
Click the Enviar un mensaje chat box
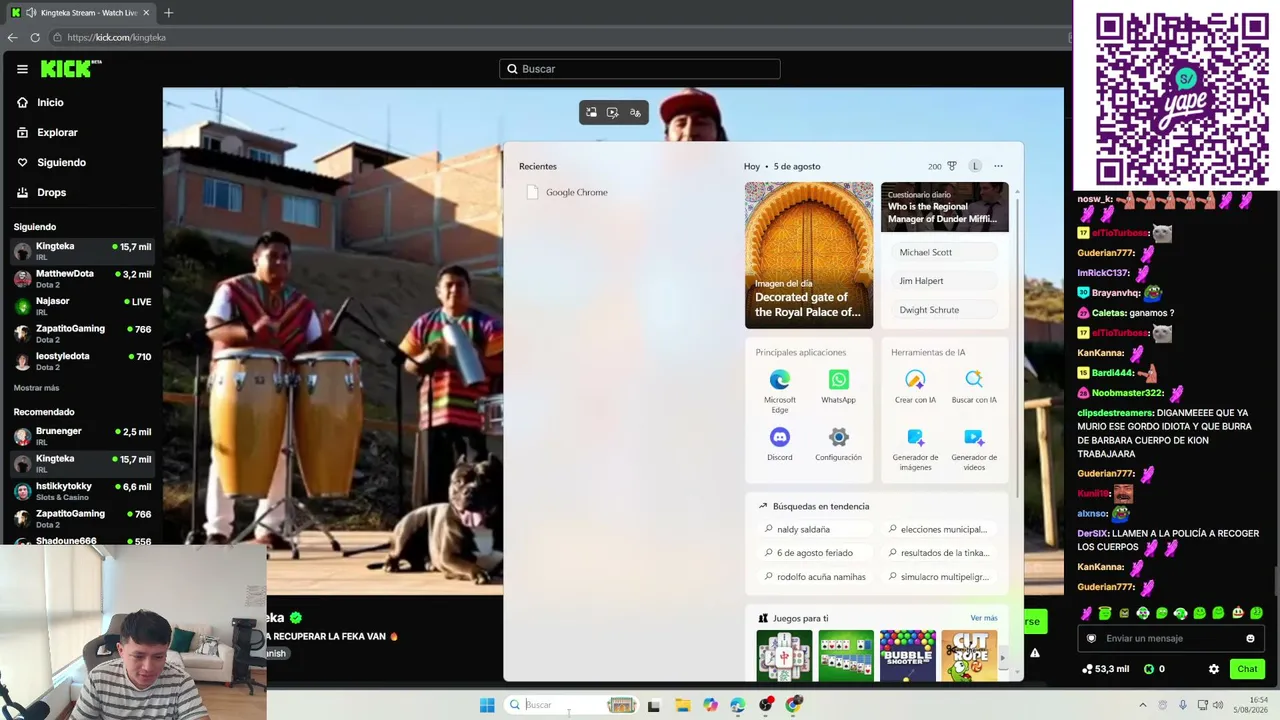coord(1170,638)
